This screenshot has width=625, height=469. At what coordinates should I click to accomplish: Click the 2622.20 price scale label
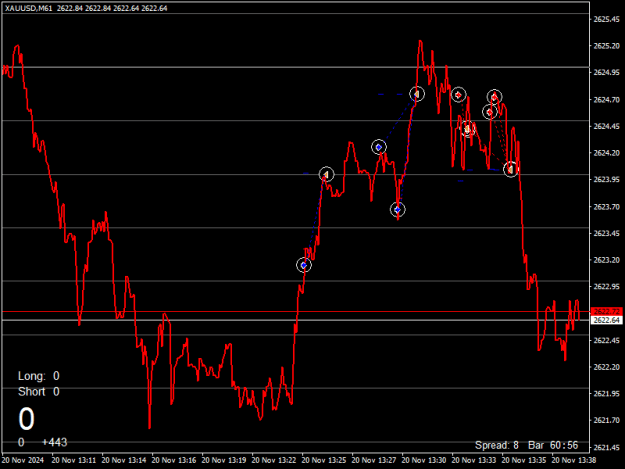click(x=606, y=367)
